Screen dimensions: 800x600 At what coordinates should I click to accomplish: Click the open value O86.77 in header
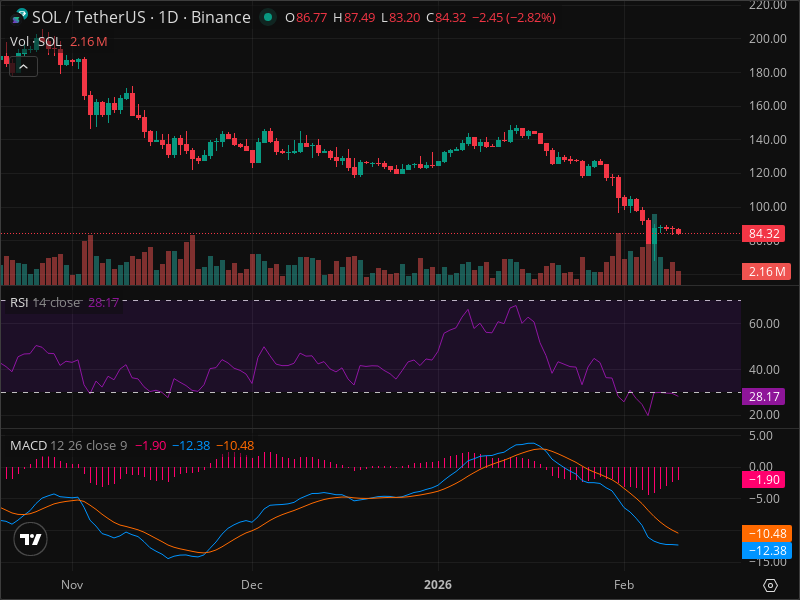[306, 18]
